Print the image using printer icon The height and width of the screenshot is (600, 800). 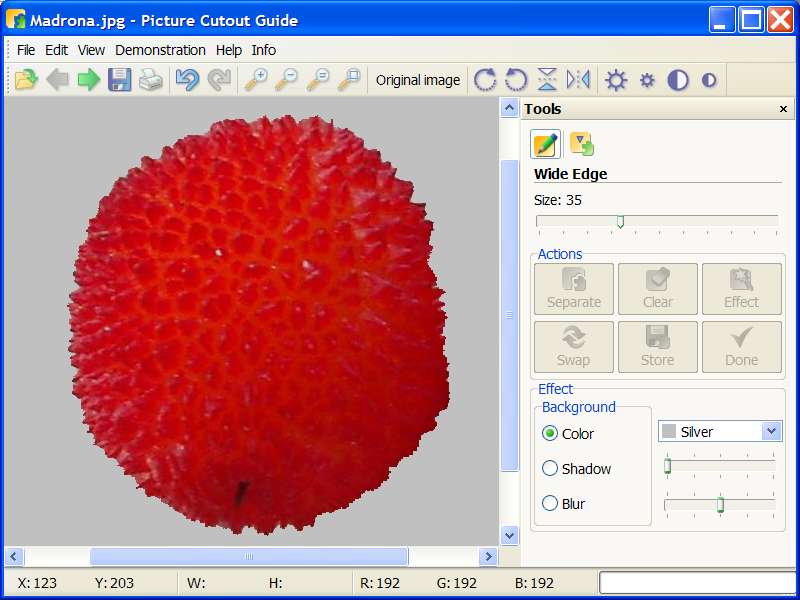(151, 80)
